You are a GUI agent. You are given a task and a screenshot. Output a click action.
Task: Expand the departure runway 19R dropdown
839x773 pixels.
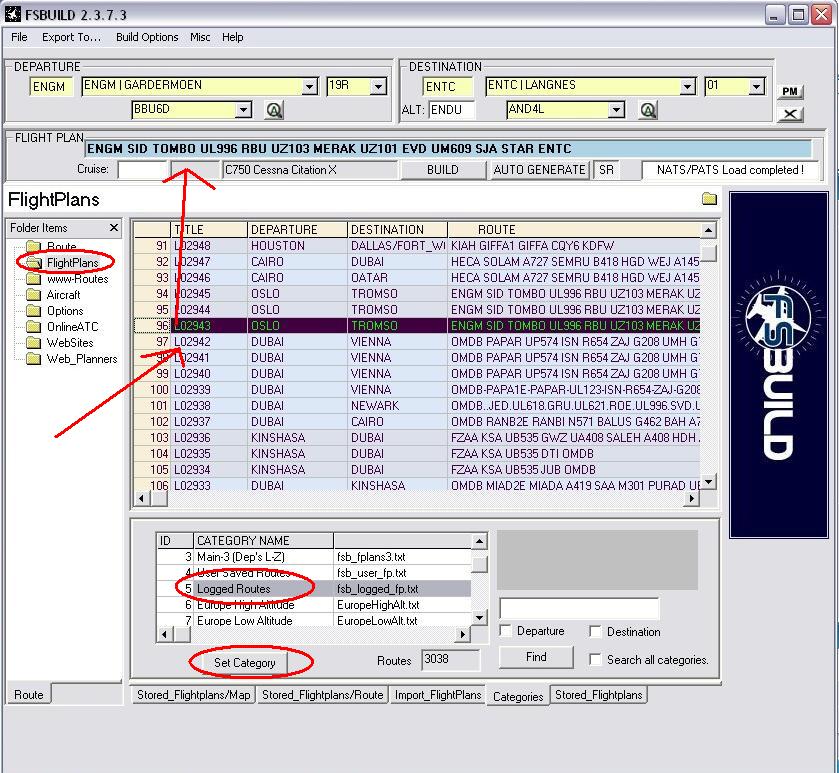[378, 86]
